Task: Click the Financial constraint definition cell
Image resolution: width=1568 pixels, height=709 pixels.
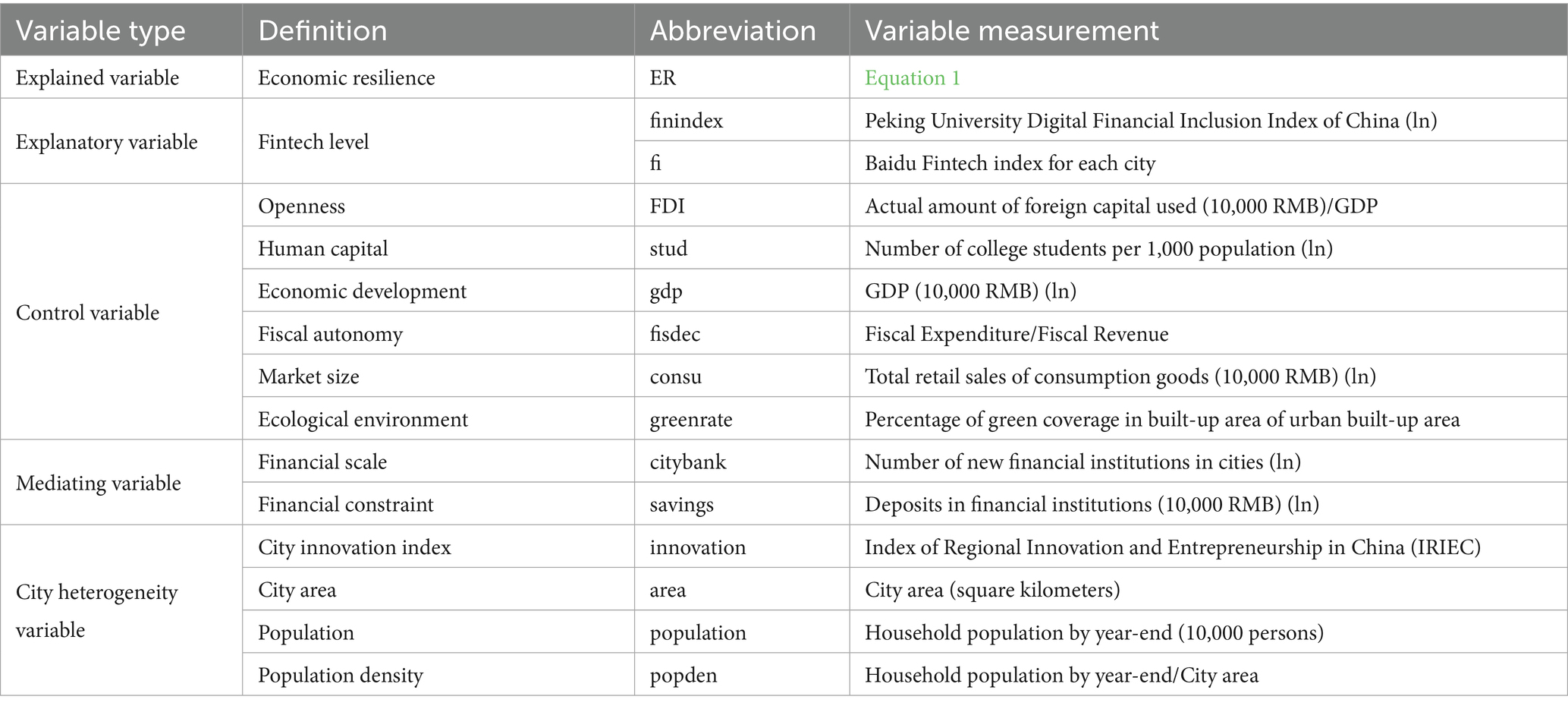Action: coord(345,505)
